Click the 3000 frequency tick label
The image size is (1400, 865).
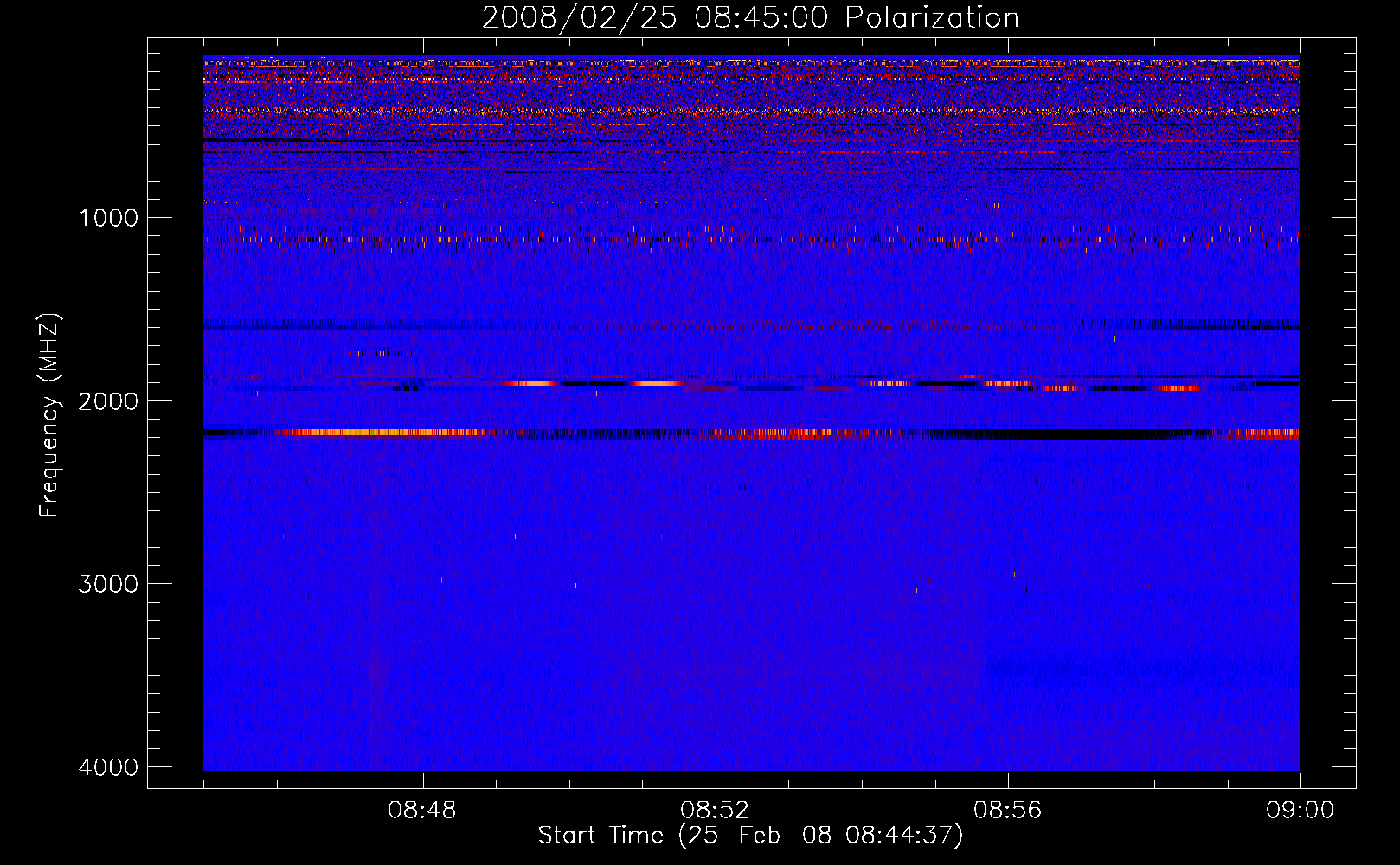pos(108,583)
